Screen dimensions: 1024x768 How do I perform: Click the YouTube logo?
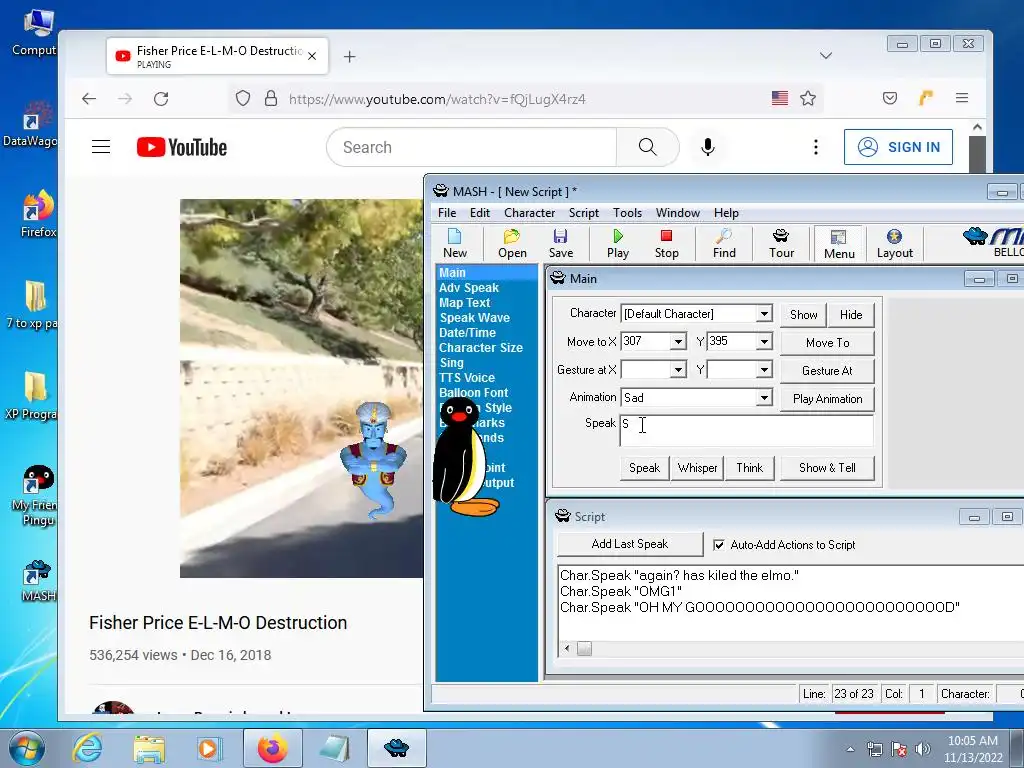point(182,147)
